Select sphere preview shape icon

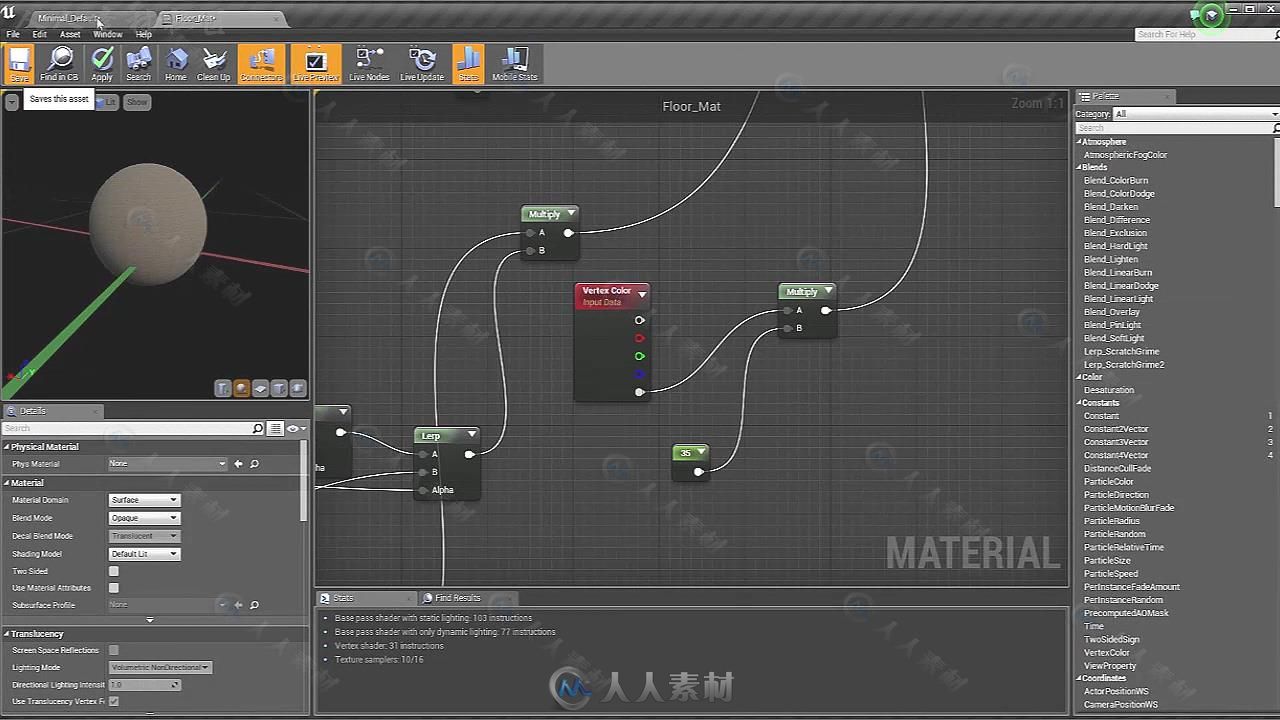pyautogui.click(x=242, y=388)
